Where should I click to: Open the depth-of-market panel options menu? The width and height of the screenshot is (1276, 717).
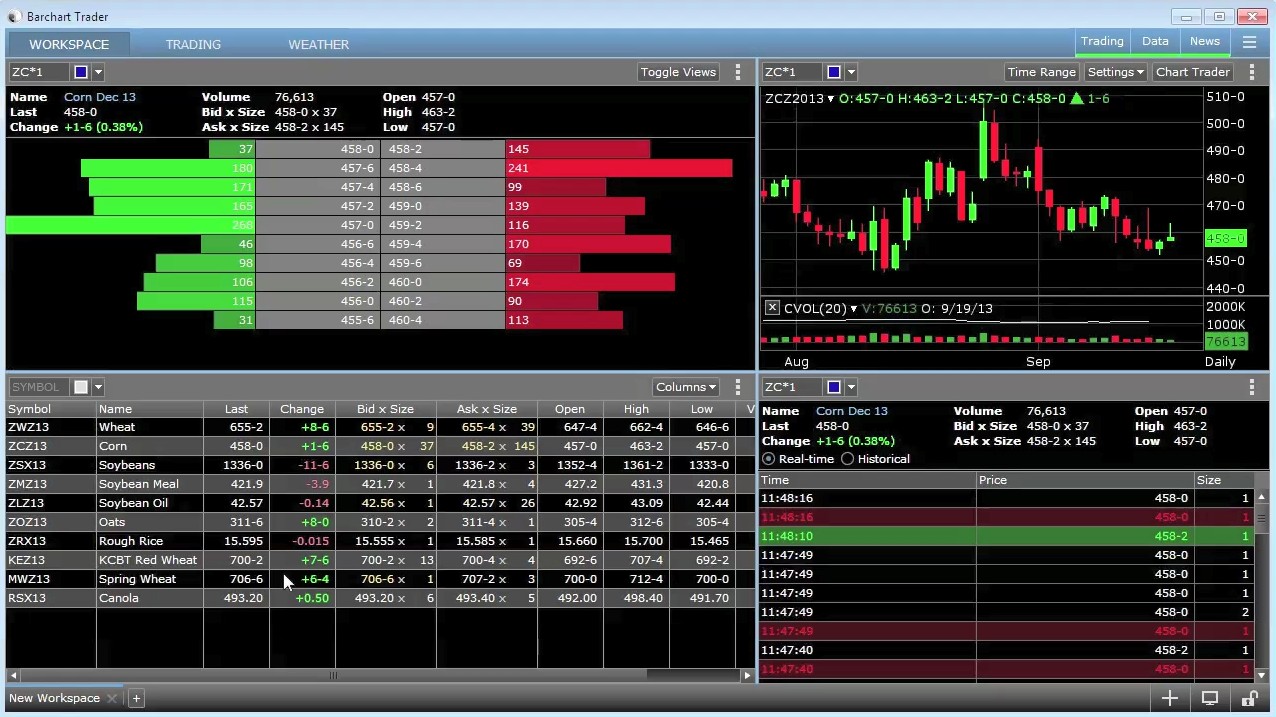[738, 72]
